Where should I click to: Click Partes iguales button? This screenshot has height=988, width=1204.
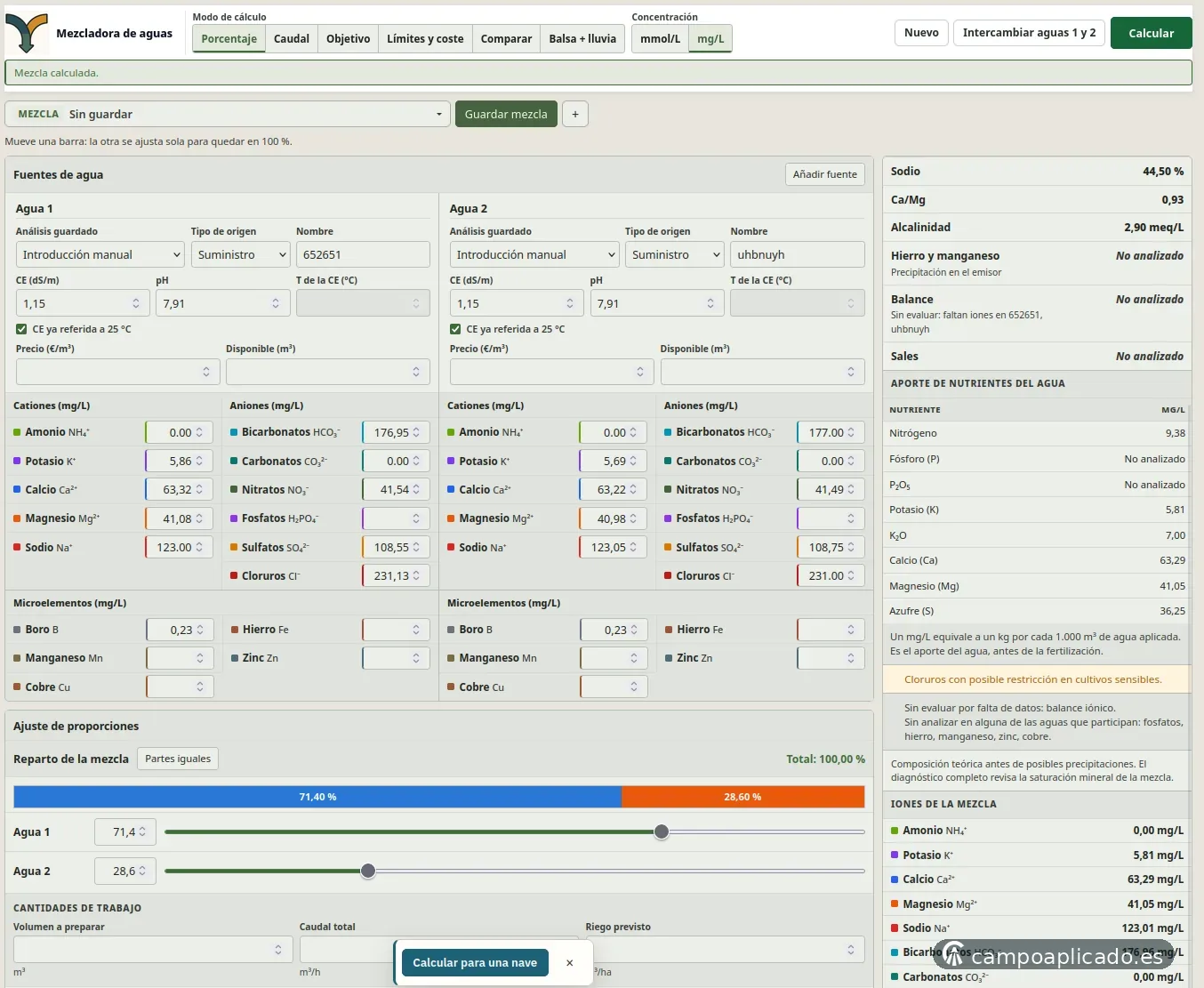pyautogui.click(x=178, y=759)
